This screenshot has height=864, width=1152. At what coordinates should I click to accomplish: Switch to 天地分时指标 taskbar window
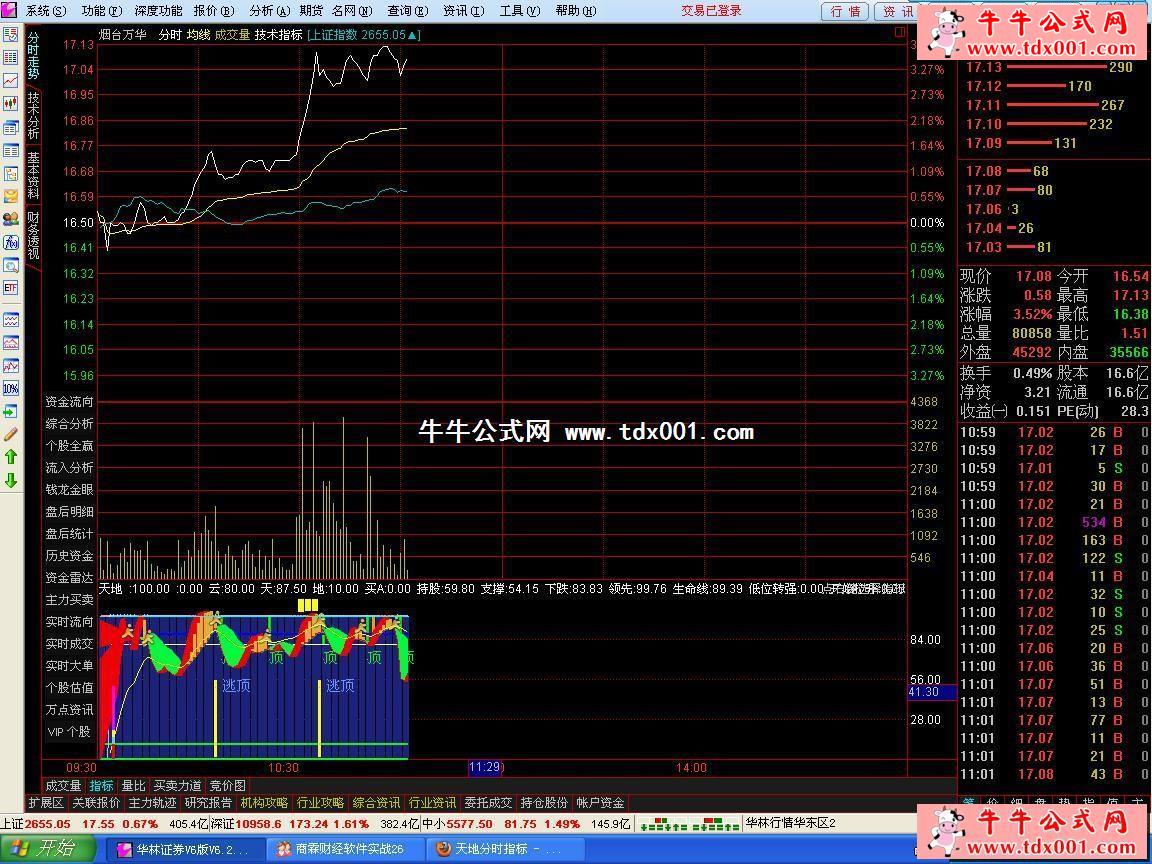(503, 849)
